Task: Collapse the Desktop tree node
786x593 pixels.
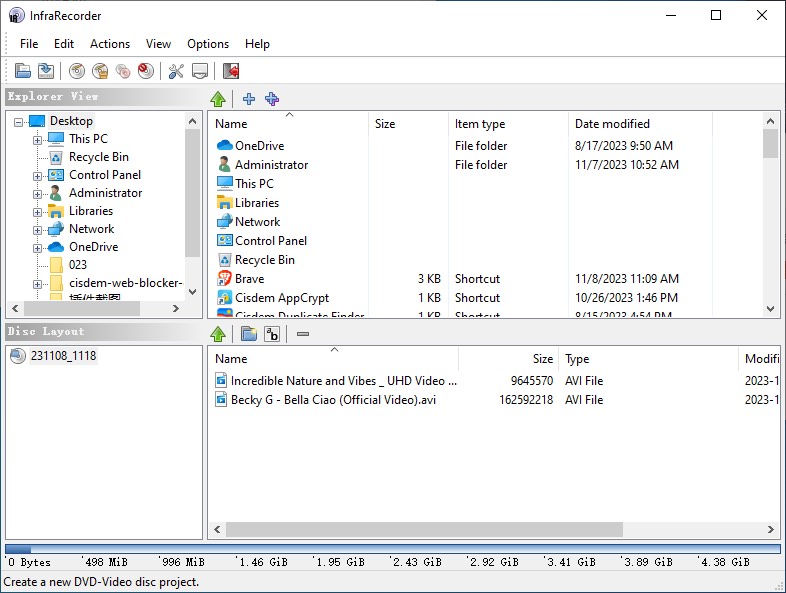Action: pyautogui.click(x=19, y=122)
